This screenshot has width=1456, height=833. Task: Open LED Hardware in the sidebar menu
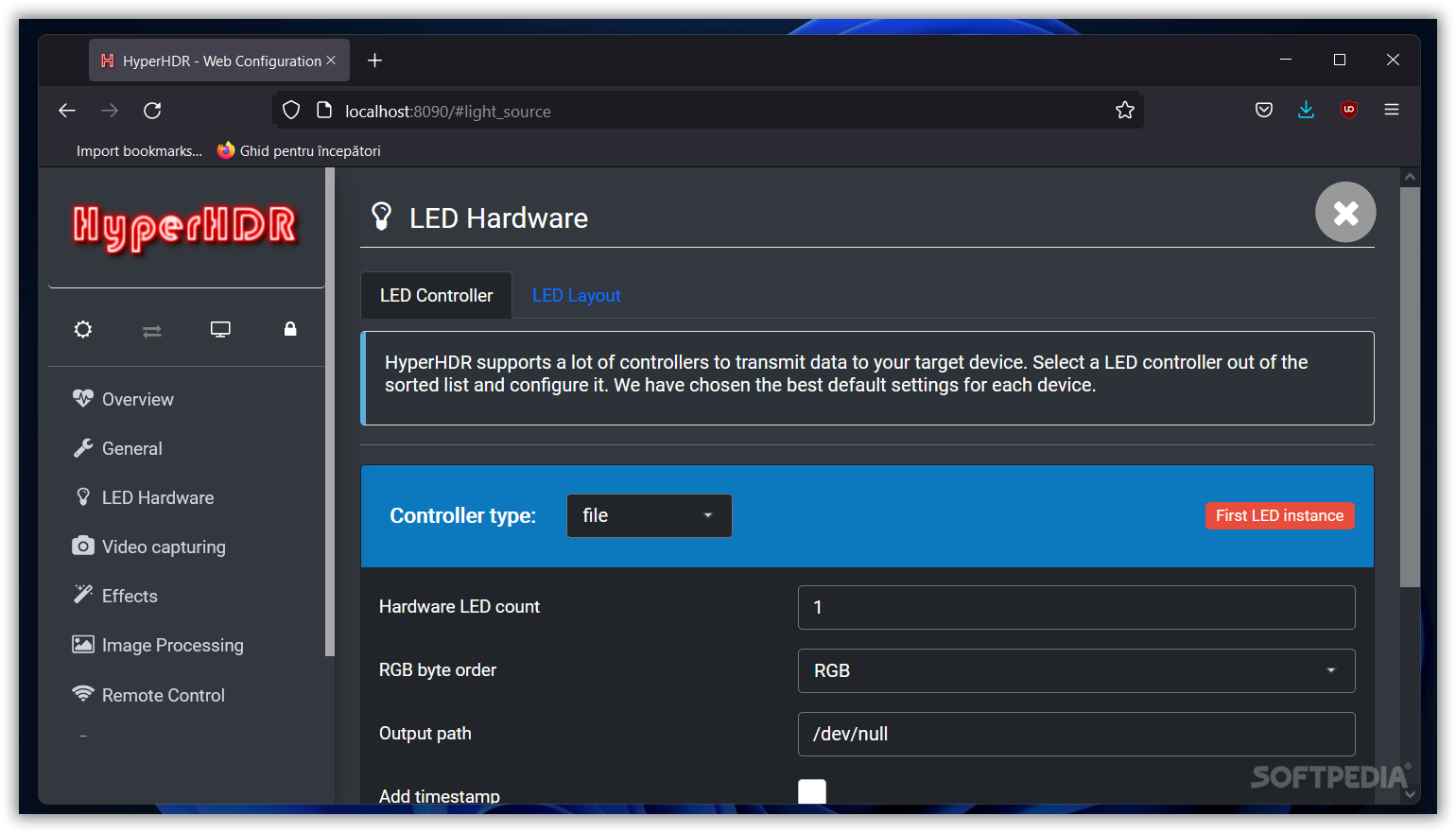point(158,497)
